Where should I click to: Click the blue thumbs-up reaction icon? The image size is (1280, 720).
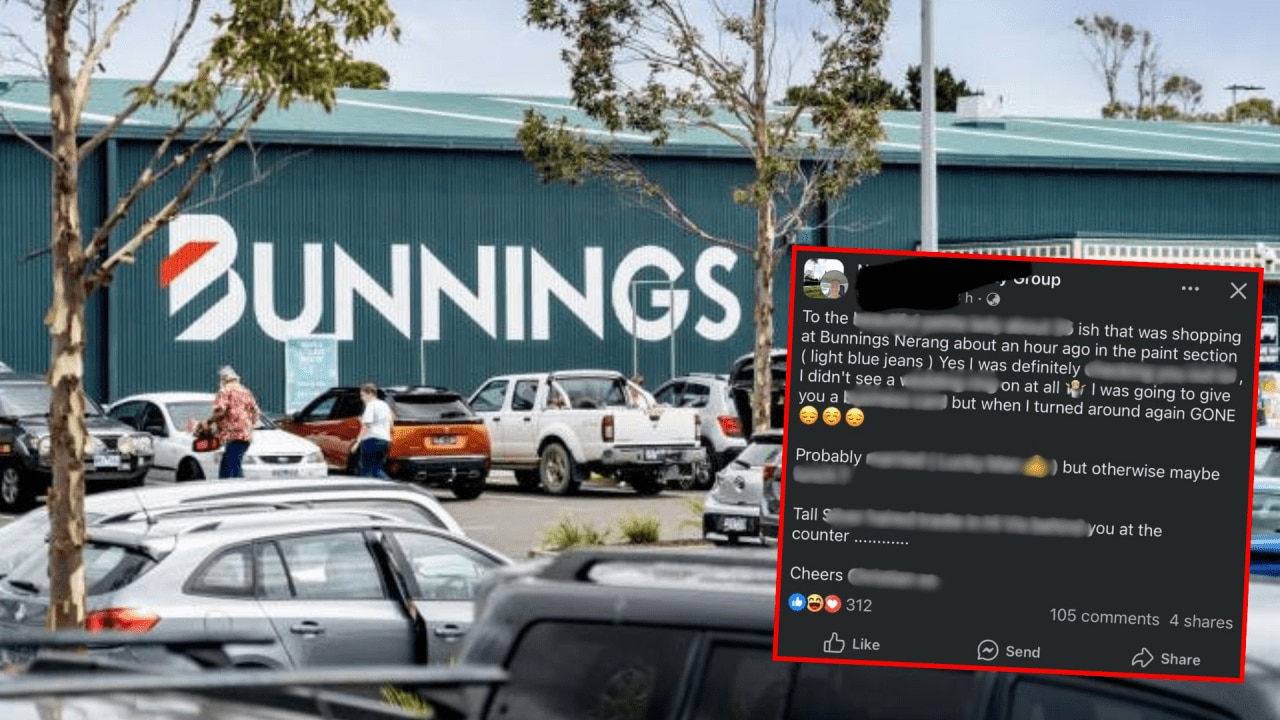(797, 602)
